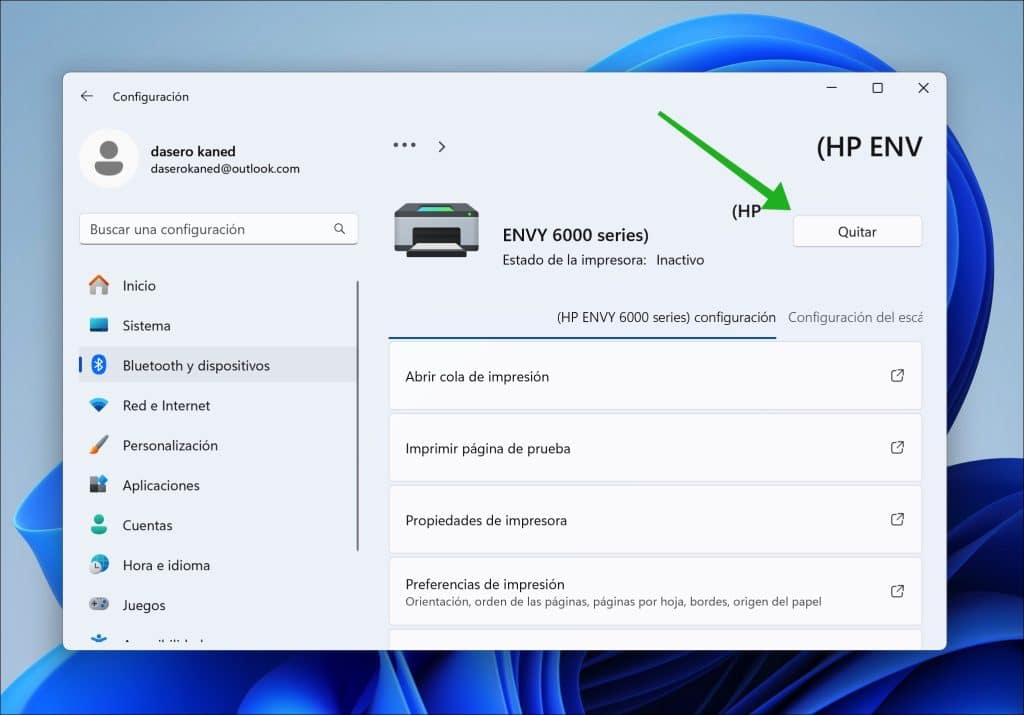
Task: Remove the printer with Quitar button
Action: (x=857, y=232)
